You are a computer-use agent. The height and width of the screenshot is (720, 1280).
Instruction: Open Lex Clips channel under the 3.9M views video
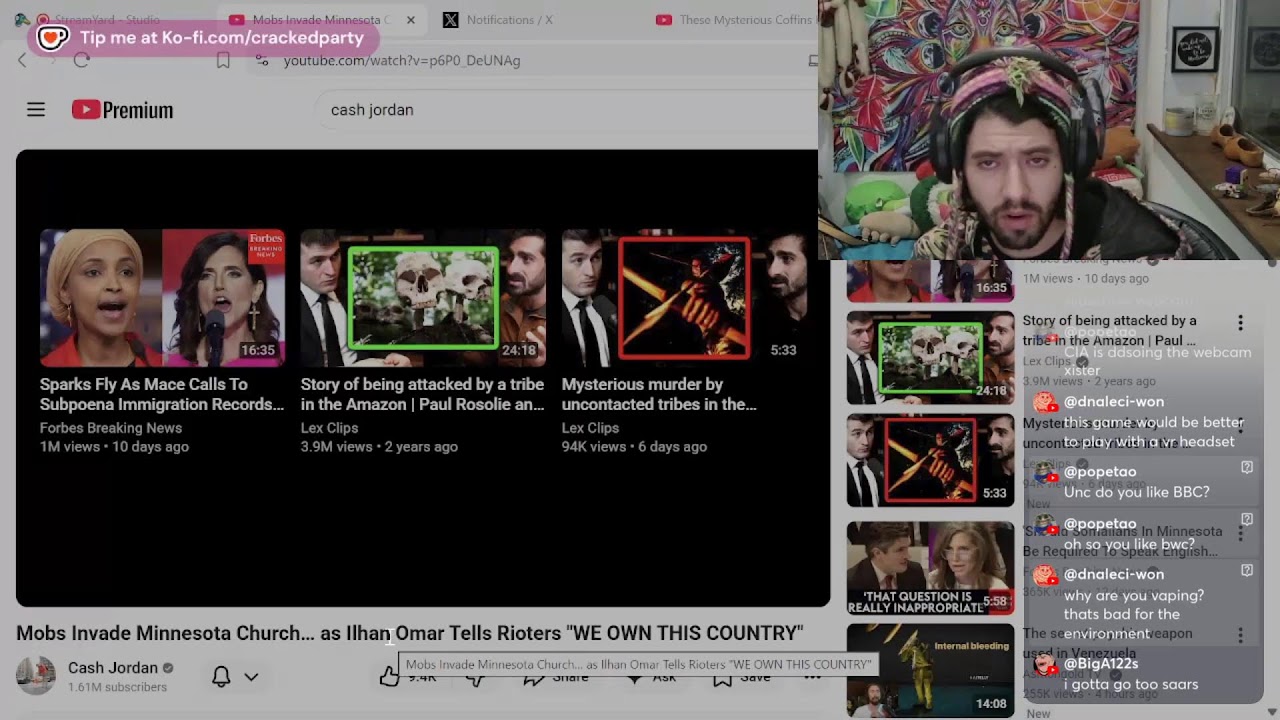click(x=329, y=428)
